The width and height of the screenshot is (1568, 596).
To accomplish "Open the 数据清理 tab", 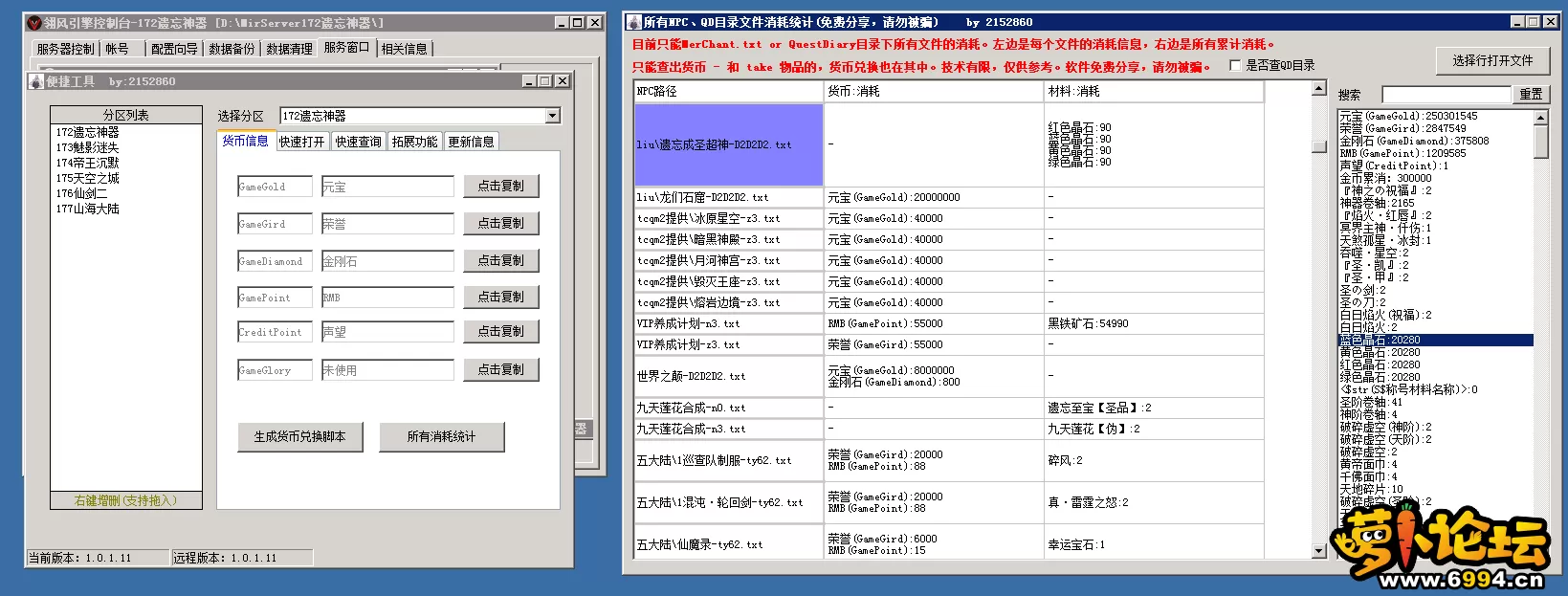I will 289,49.
